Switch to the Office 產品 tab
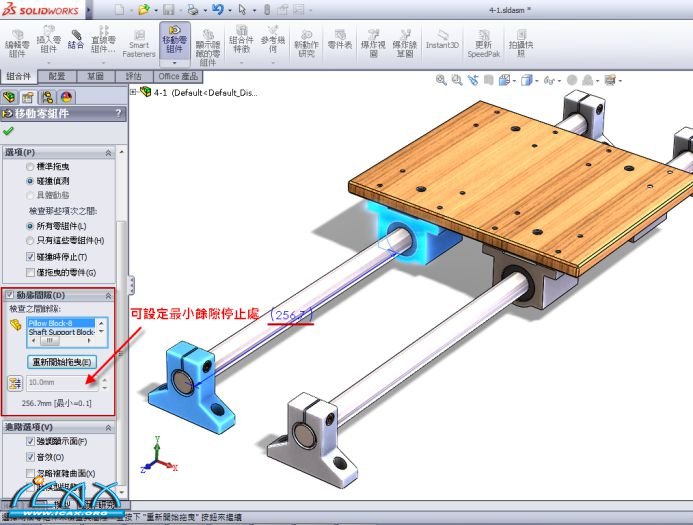 point(182,76)
